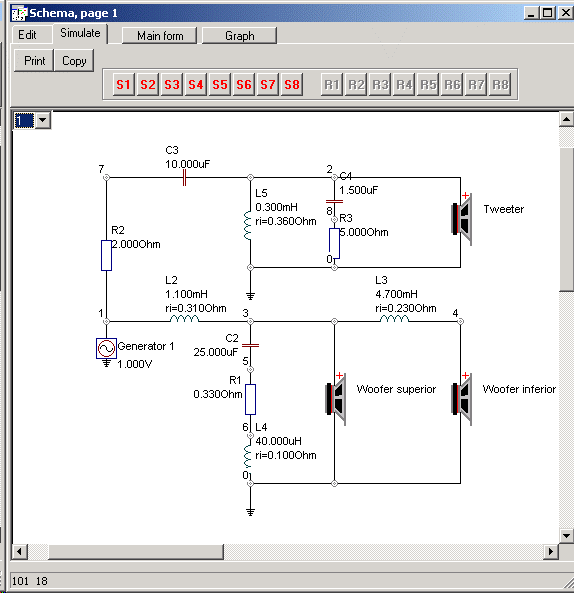Screen dimensions: 574x593
Task: Click the Generator 1 source symbol
Action: pyautogui.click(x=106, y=348)
